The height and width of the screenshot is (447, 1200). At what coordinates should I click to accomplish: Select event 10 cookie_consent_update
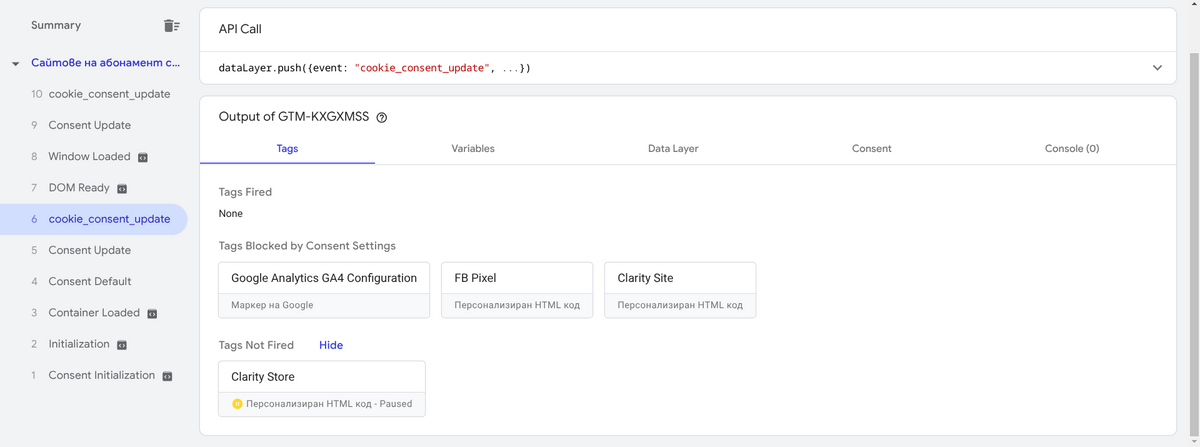click(x=109, y=94)
